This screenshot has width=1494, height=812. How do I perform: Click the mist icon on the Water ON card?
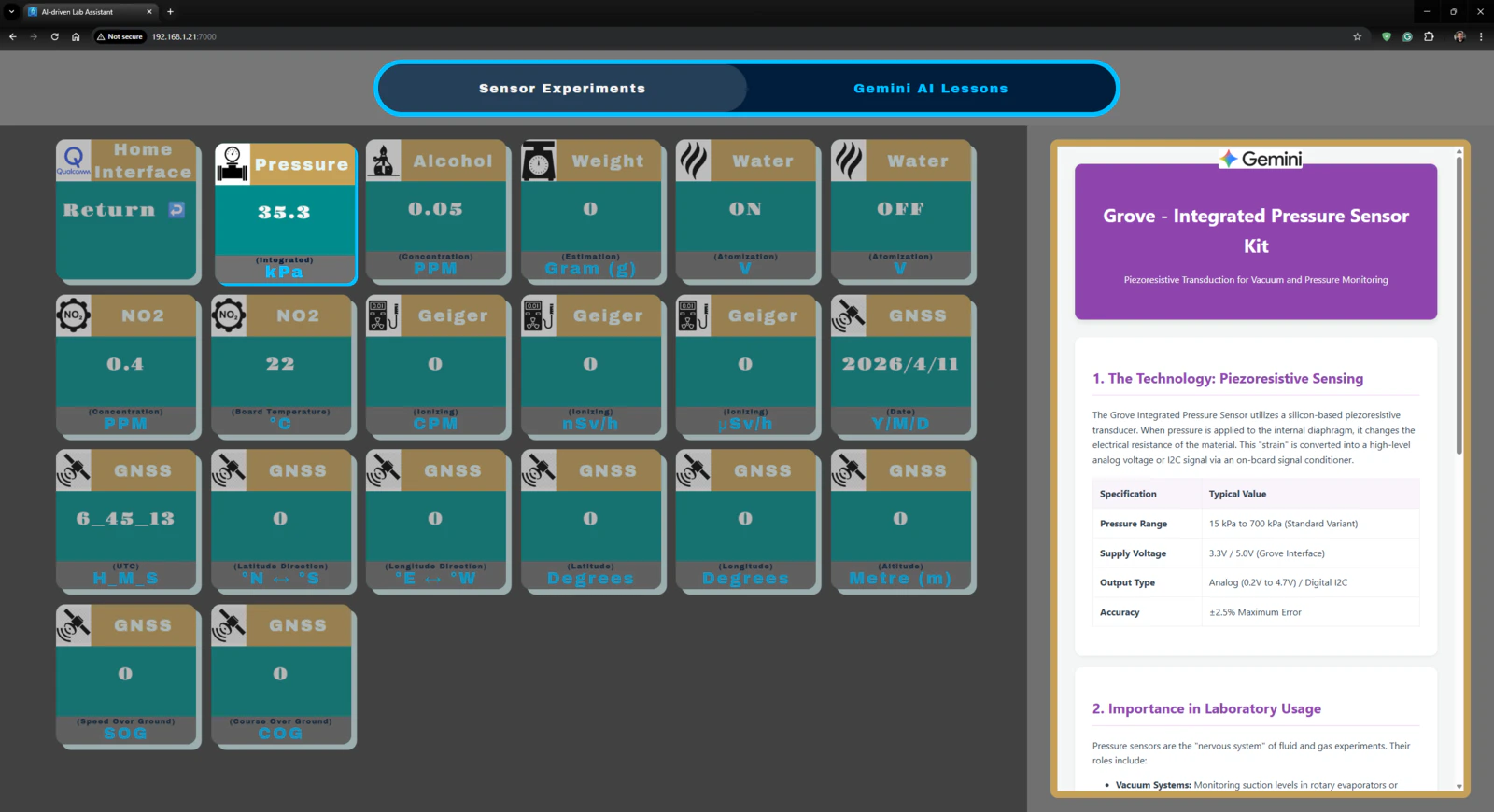(694, 161)
